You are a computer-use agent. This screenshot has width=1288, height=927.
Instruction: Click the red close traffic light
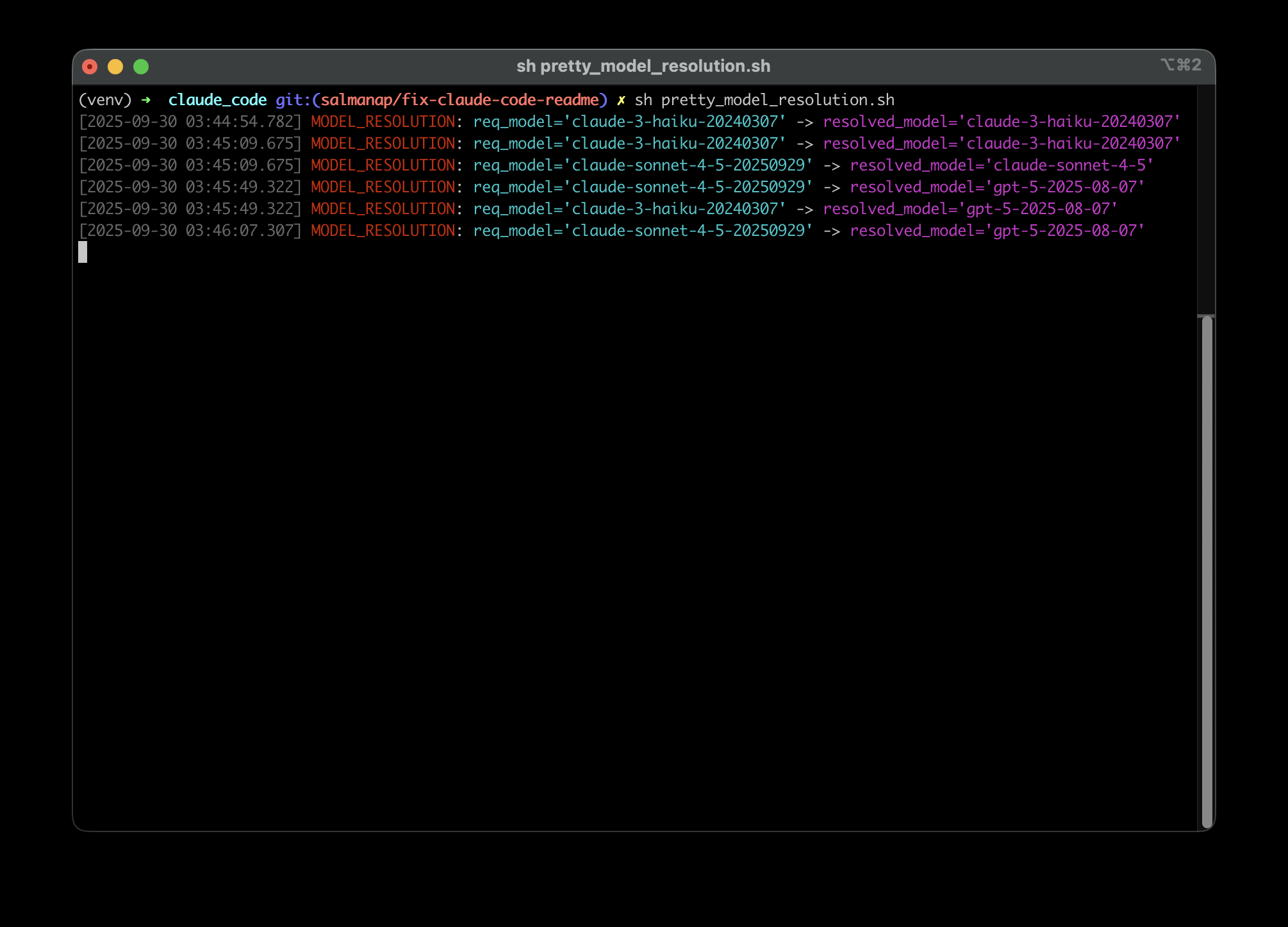(x=91, y=66)
